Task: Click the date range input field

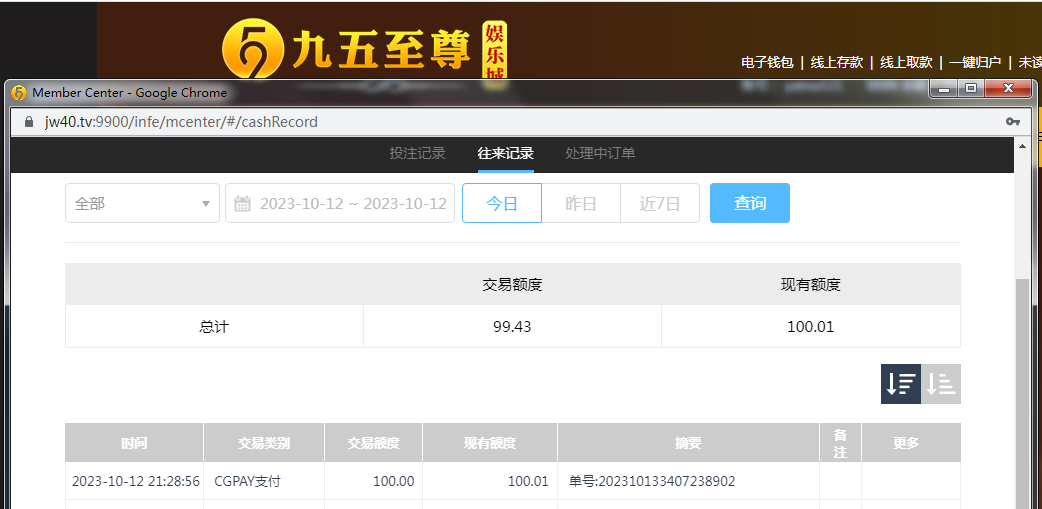Action: point(340,203)
